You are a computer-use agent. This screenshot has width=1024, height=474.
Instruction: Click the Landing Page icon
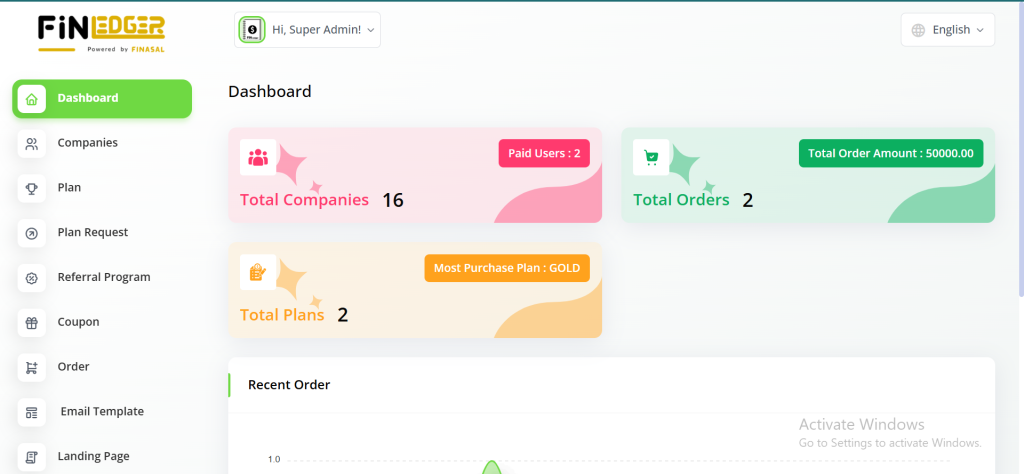click(32, 457)
